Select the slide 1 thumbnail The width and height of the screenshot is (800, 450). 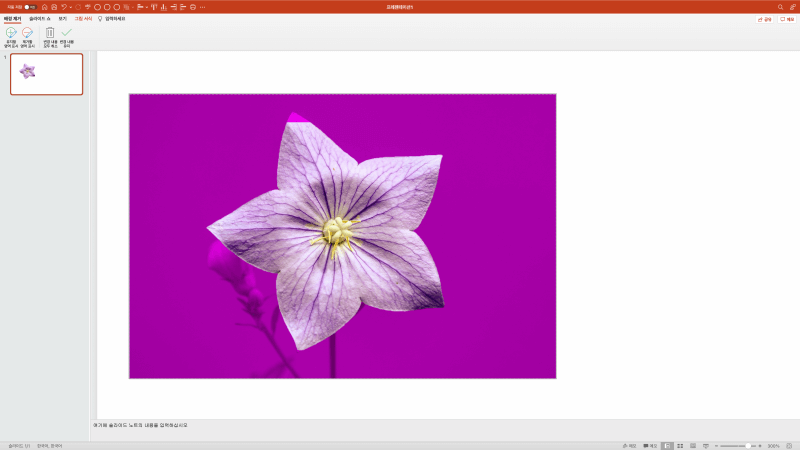click(x=46, y=74)
